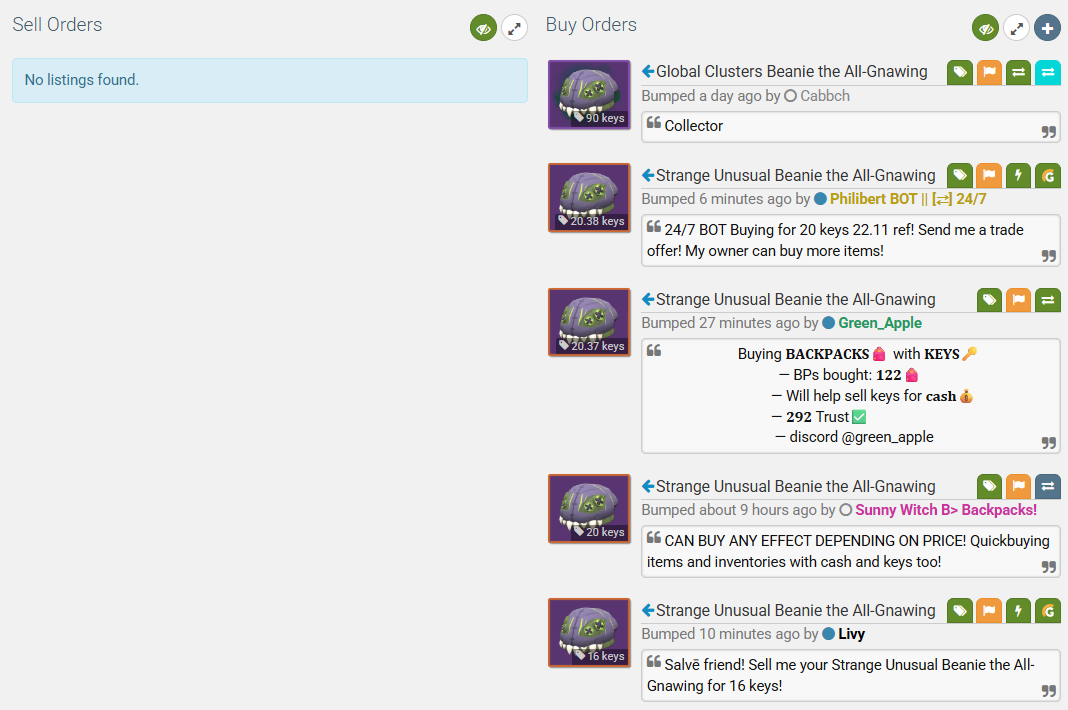Toggle the Sell Orders eye visibility button
Screen dimensions: 1068x710
[483, 29]
